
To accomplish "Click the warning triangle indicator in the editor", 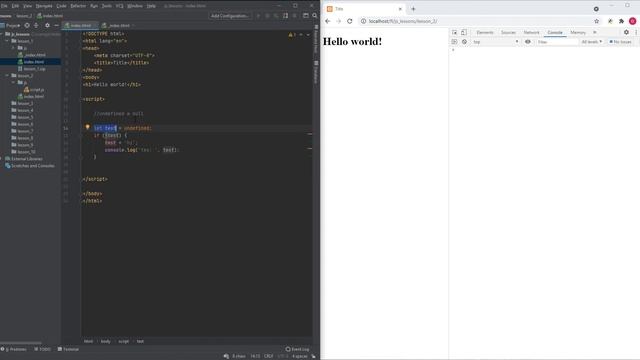I will pos(290,35).
